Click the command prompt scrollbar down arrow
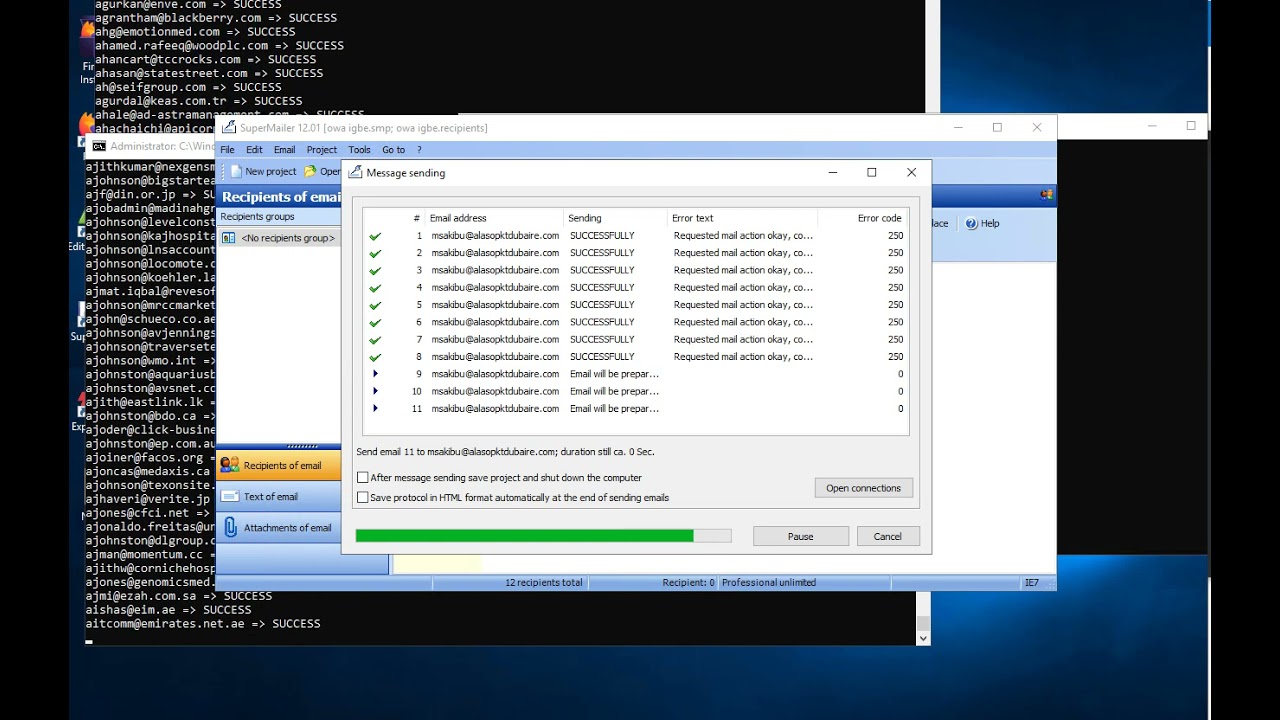The height and width of the screenshot is (720, 1280). point(923,638)
